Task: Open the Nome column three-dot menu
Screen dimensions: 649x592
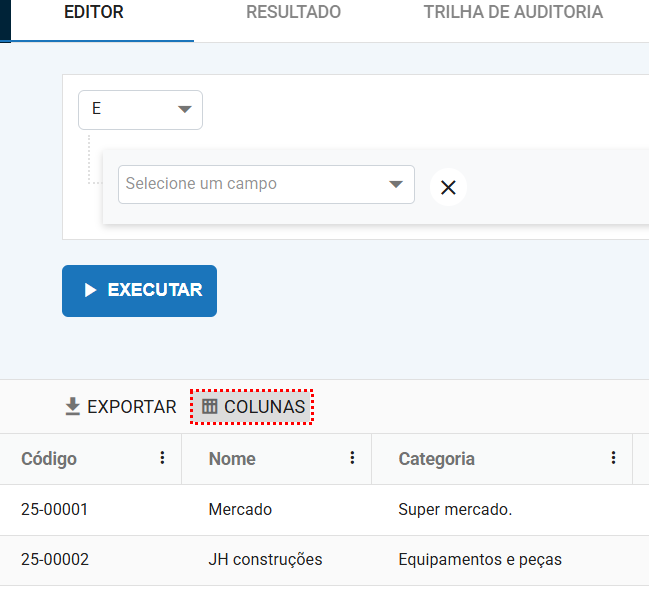Action: pyautogui.click(x=352, y=458)
